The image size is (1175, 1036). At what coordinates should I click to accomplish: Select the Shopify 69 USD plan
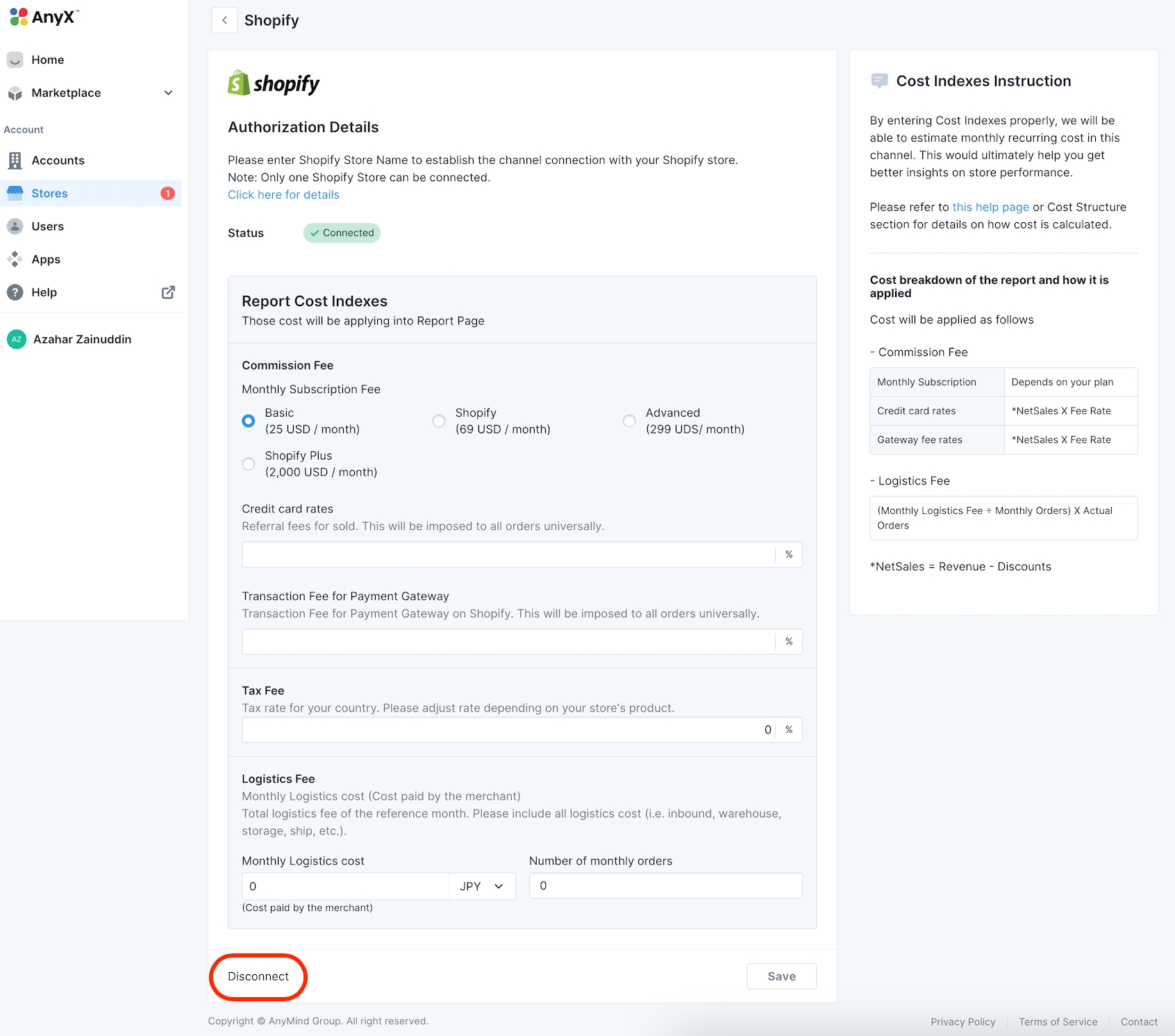[x=439, y=421]
